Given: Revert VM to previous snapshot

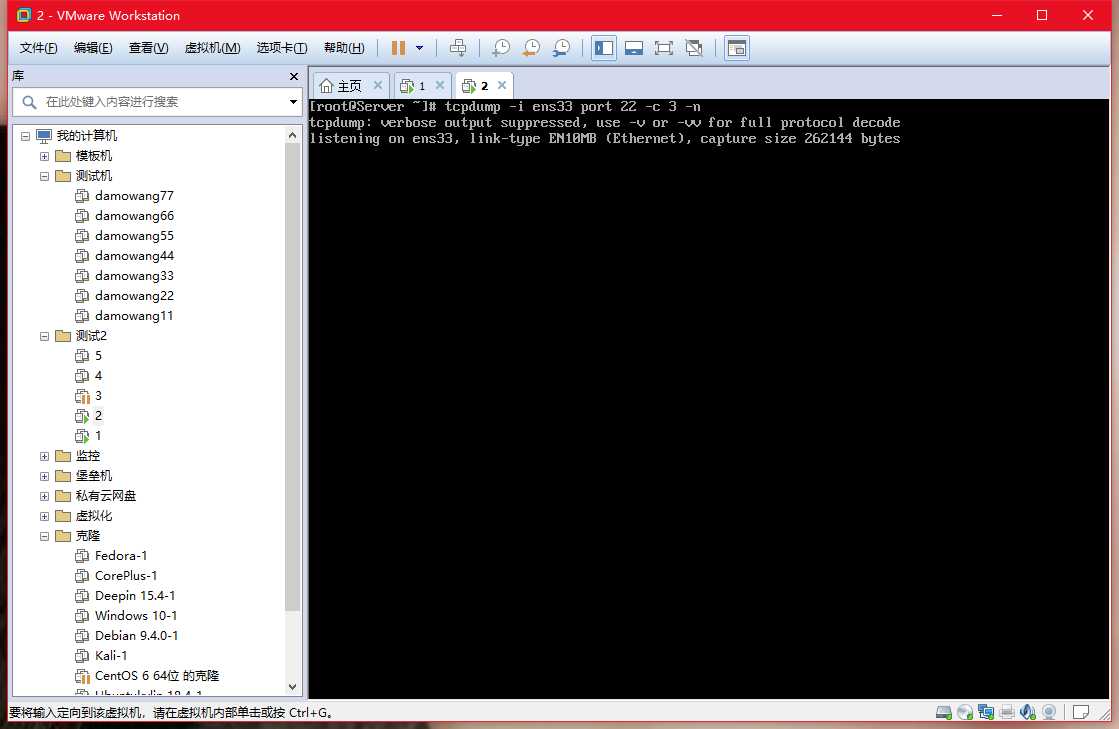Looking at the screenshot, I should pyautogui.click(x=531, y=48).
